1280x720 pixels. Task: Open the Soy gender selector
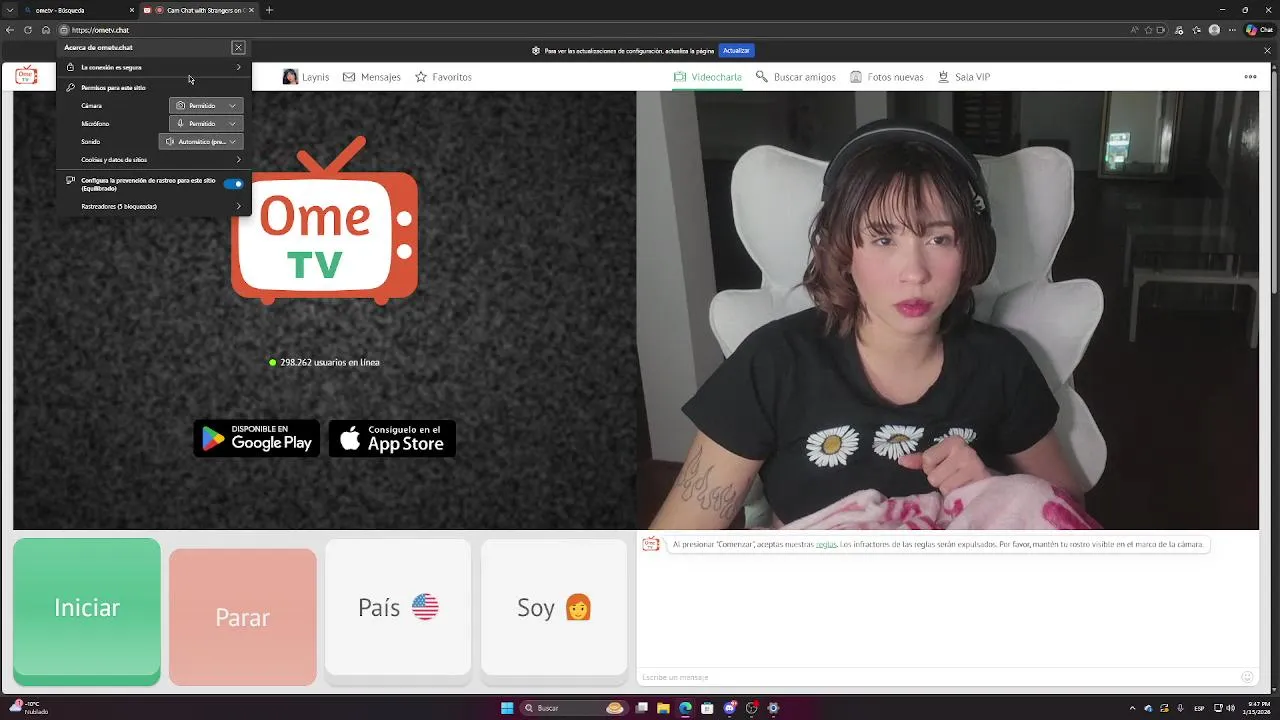pos(554,607)
